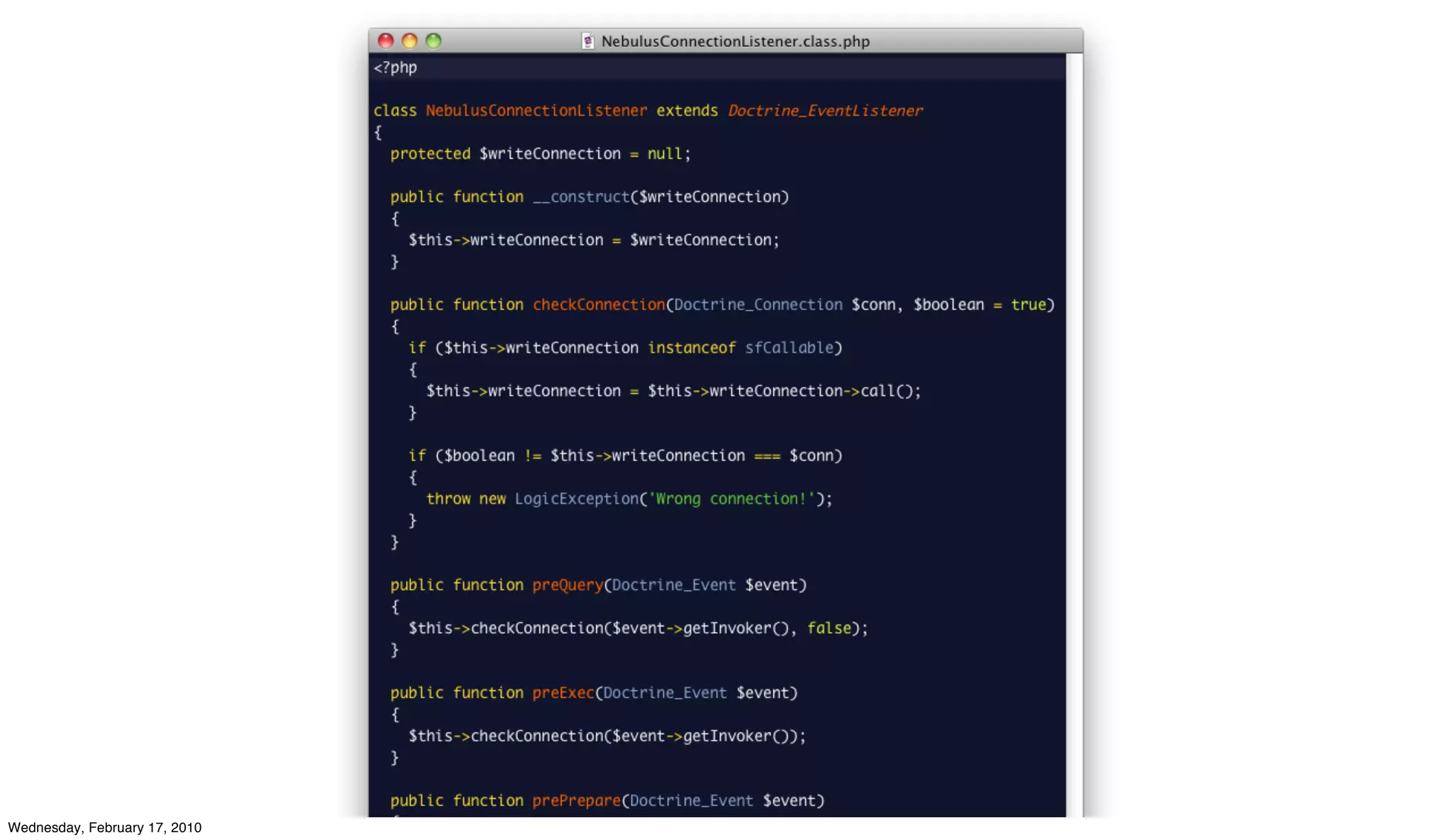Click the PHP file icon in title bar

pos(587,41)
